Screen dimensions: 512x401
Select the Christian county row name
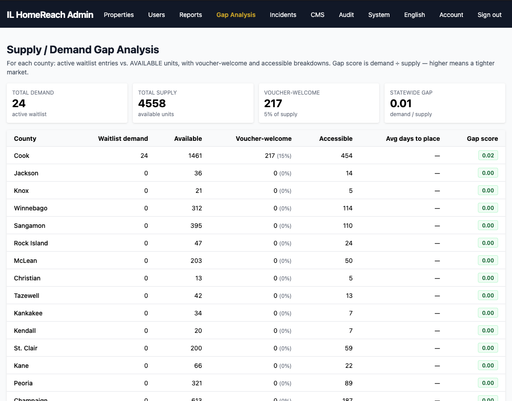tap(27, 278)
